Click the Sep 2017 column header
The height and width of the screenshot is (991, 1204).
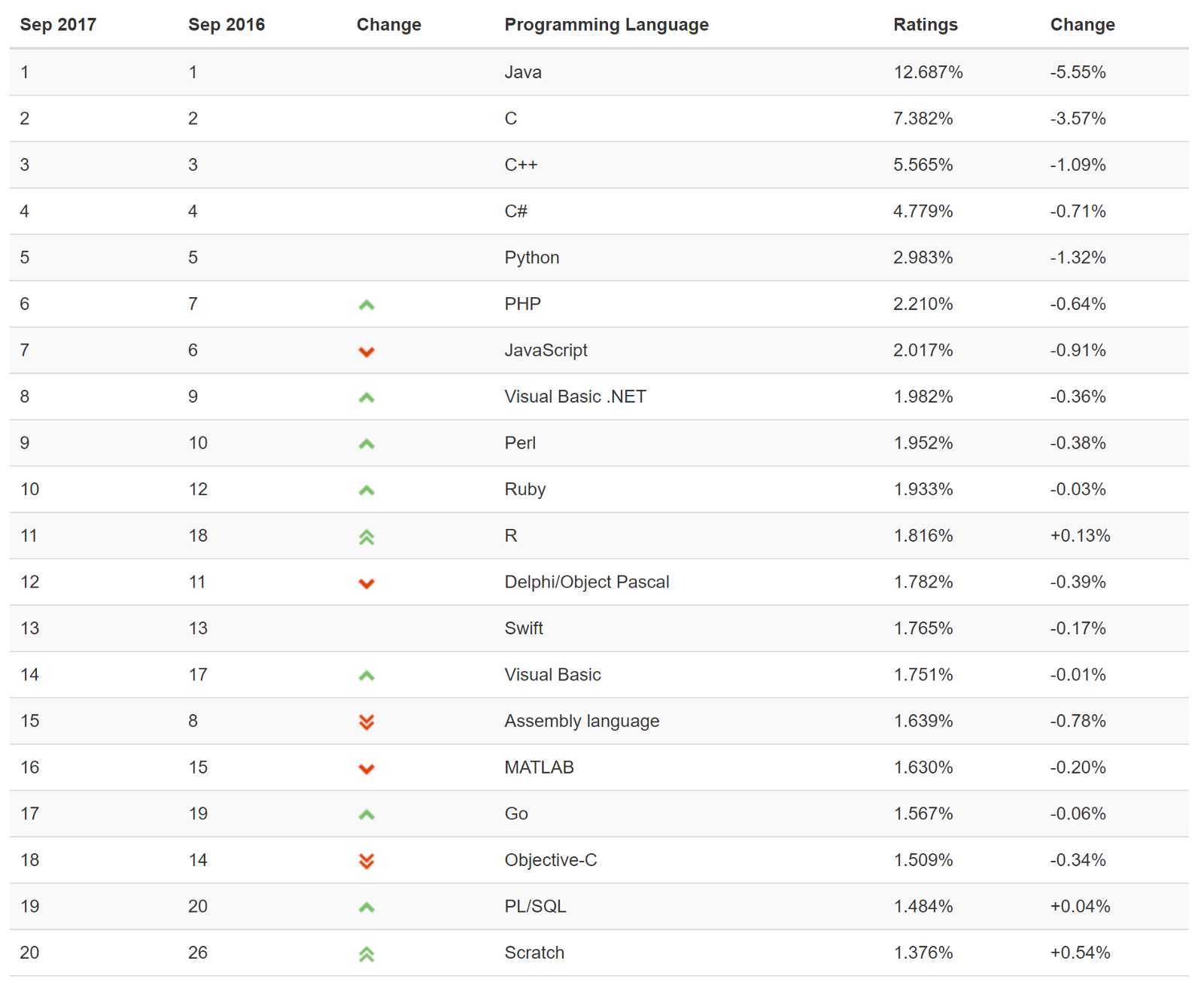pos(58,25)
